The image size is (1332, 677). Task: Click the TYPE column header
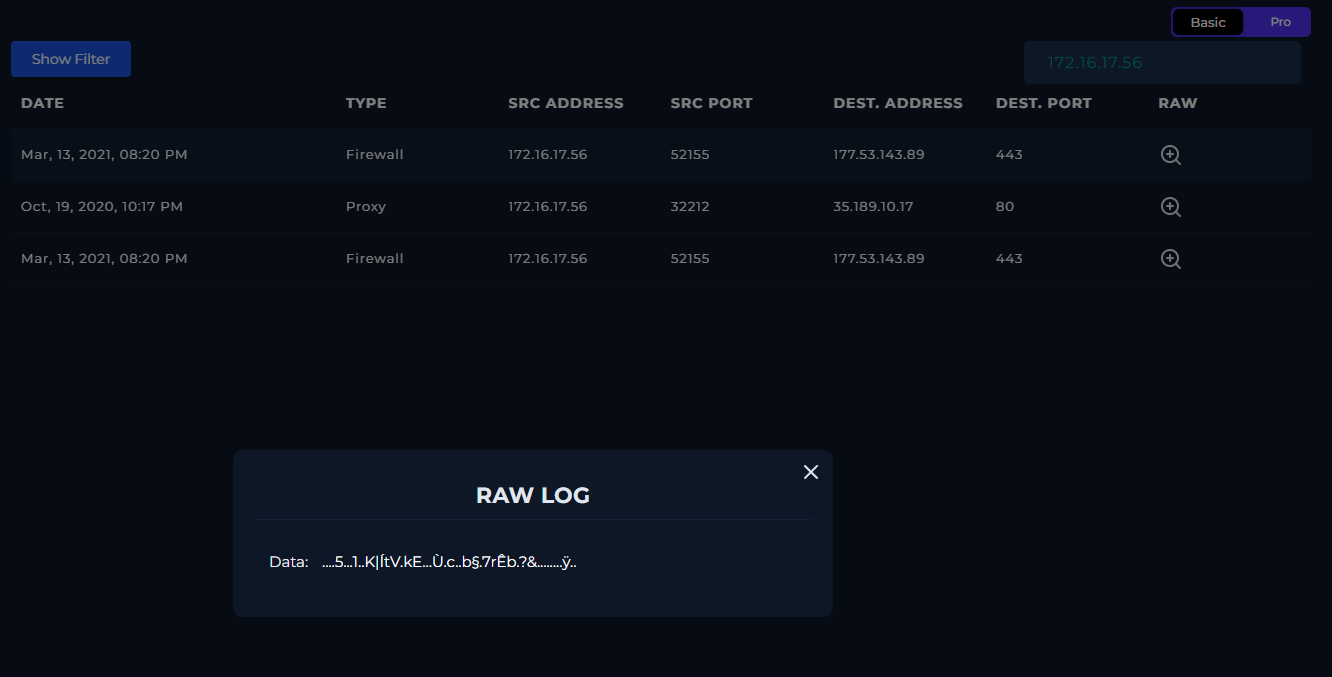[366, 103]
